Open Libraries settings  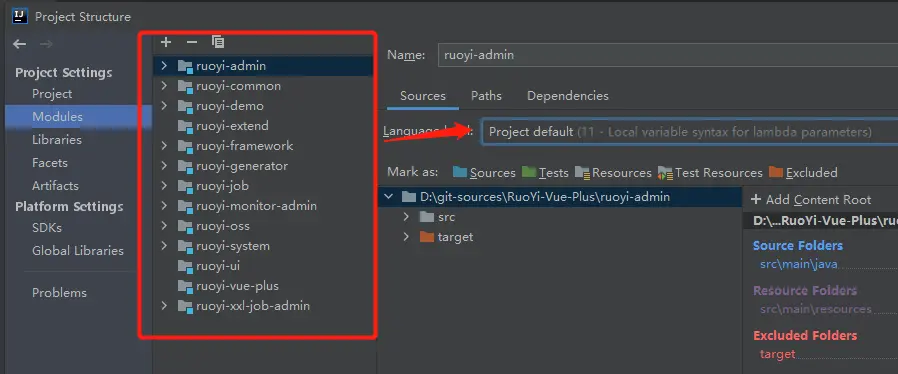tap(57, 140)
